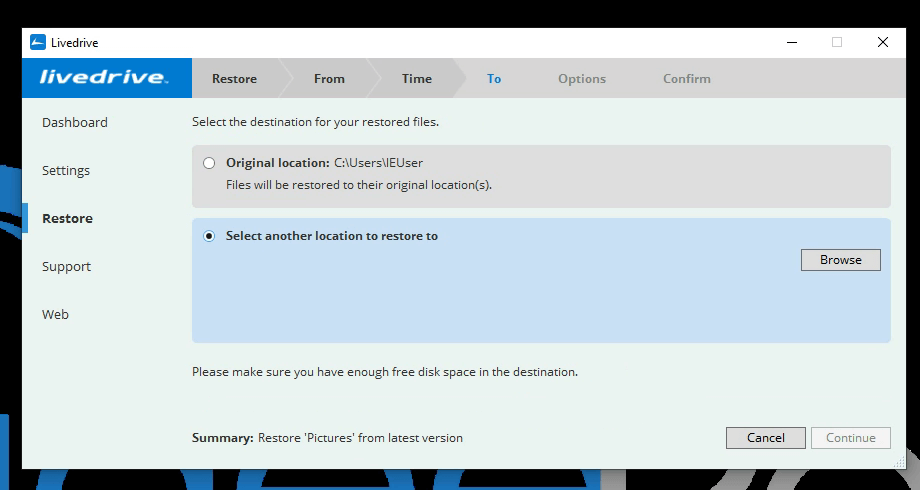Screen dimensions: 920x490
Task: Jump to the Time wizard step
Action: (x=417, y=79)
